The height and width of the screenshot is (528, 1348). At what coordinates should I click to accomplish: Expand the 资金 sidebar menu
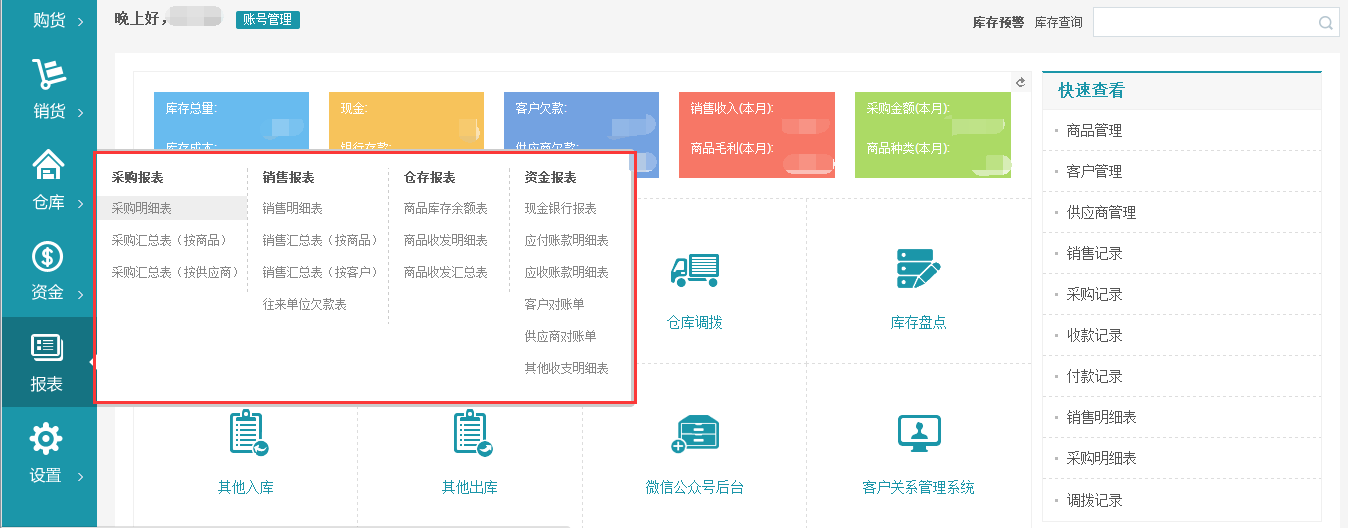pos(48,272)
